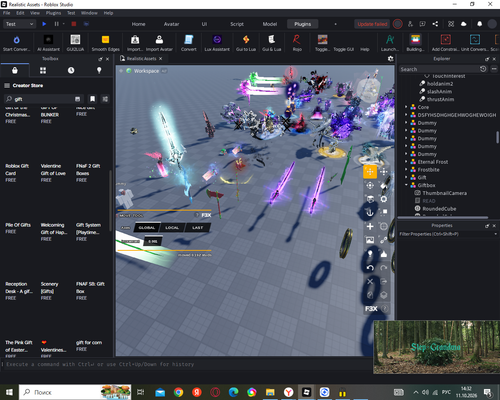Select ThumbnailCamera in Explorer
The width and height of the screenshot is (500, 400).
tap(444, 193)
